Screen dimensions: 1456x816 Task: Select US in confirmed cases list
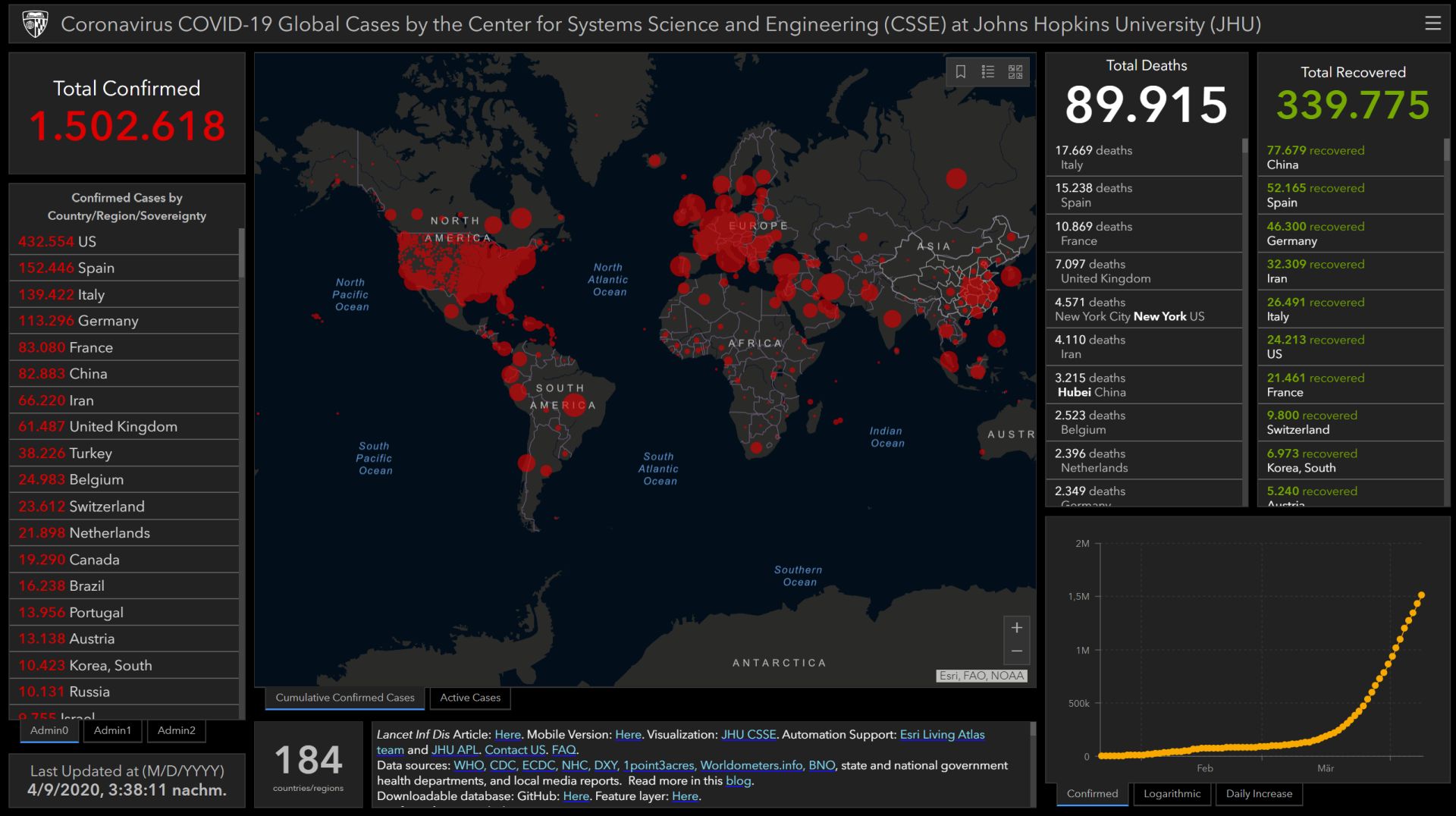(124, 241)
